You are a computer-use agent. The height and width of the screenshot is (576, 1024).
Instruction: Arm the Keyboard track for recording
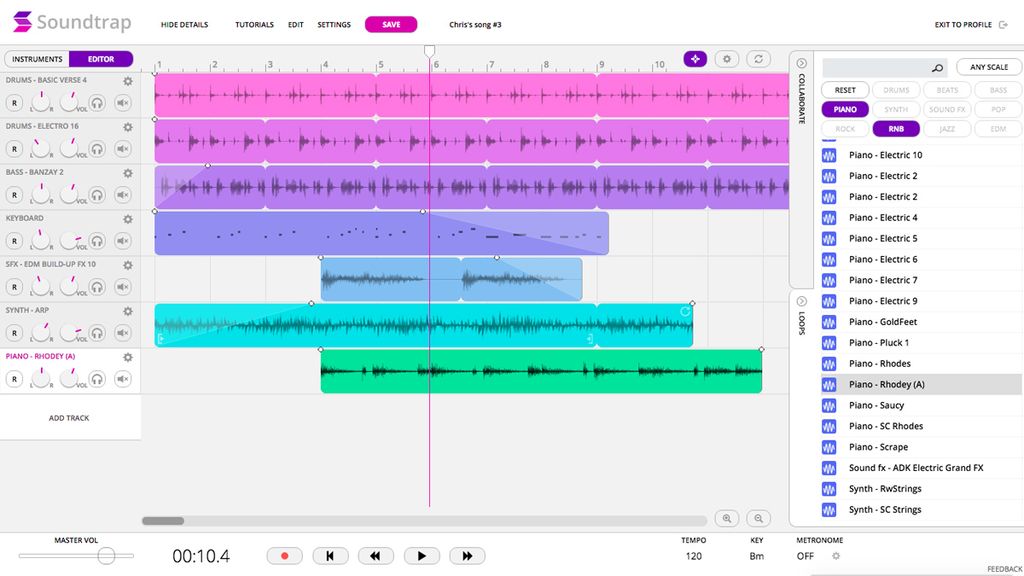[x=14, y=241]
